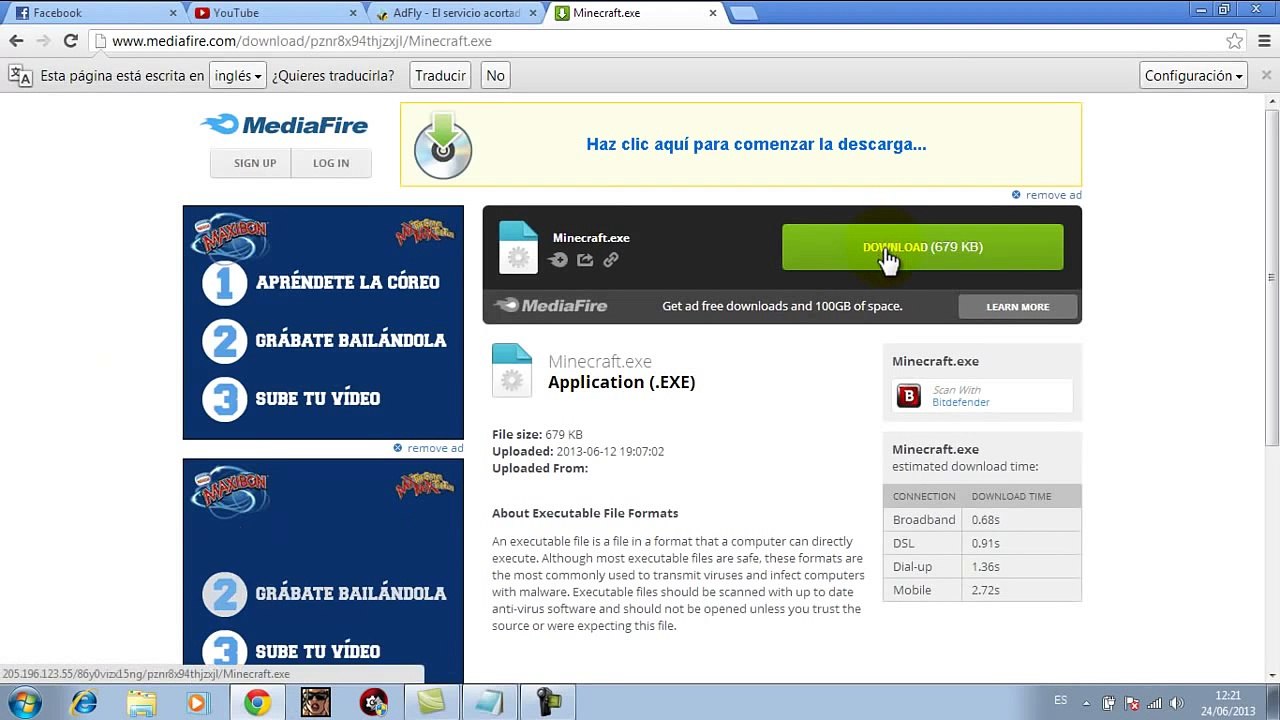Click the Minecraft.exe blue file icon in dark panel
The width and height of the screenshot is (1280, 720).
click(x=518, y=247)
